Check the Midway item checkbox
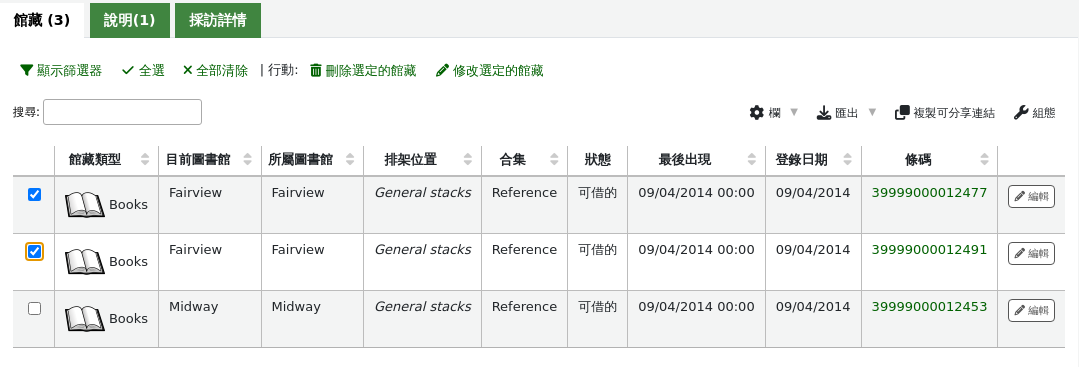 point(34,309)
